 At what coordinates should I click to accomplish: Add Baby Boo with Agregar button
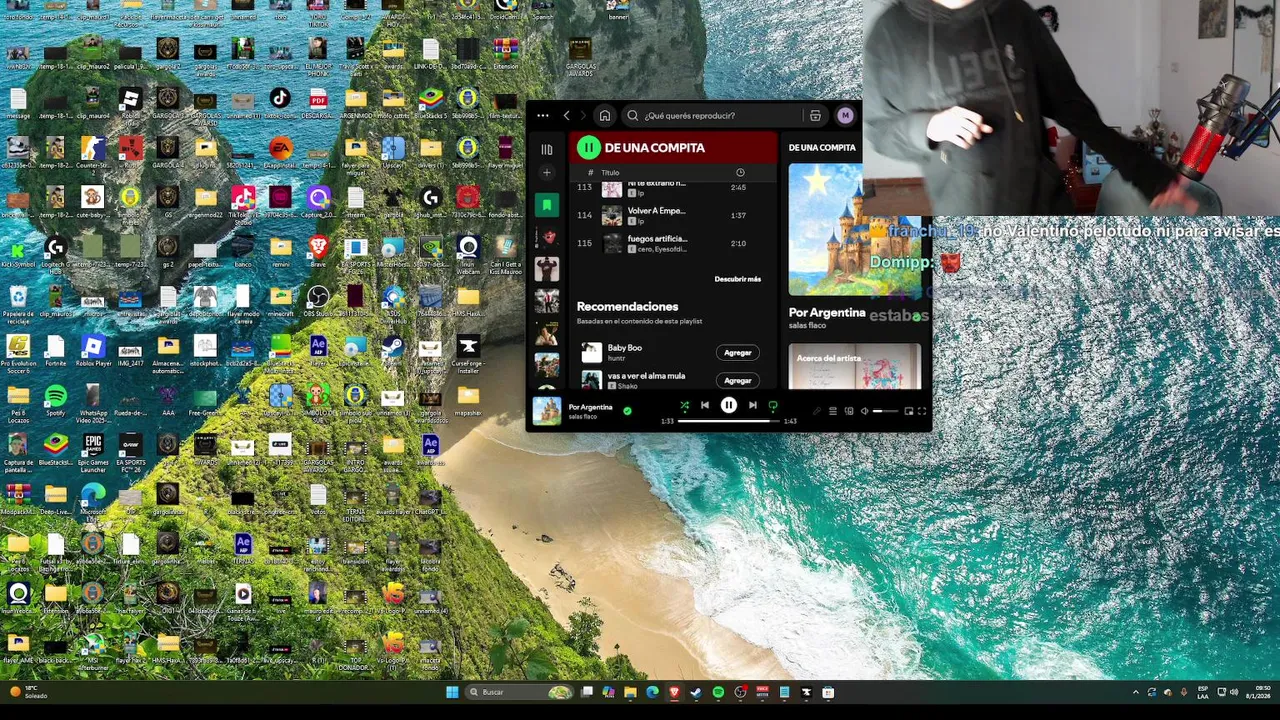(x=737, y=352)
